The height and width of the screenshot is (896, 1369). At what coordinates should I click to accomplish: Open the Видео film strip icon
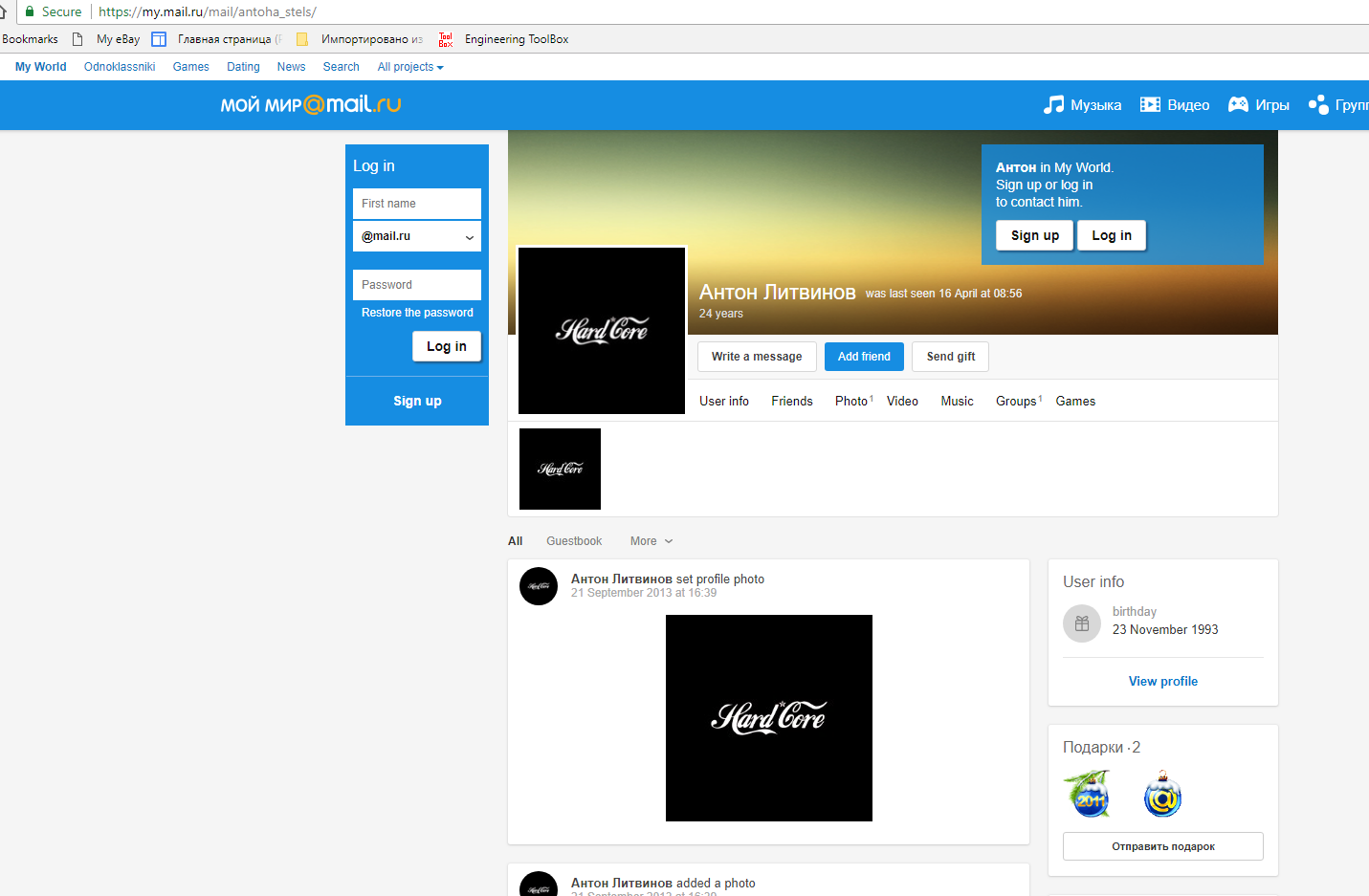point(1150,104)
